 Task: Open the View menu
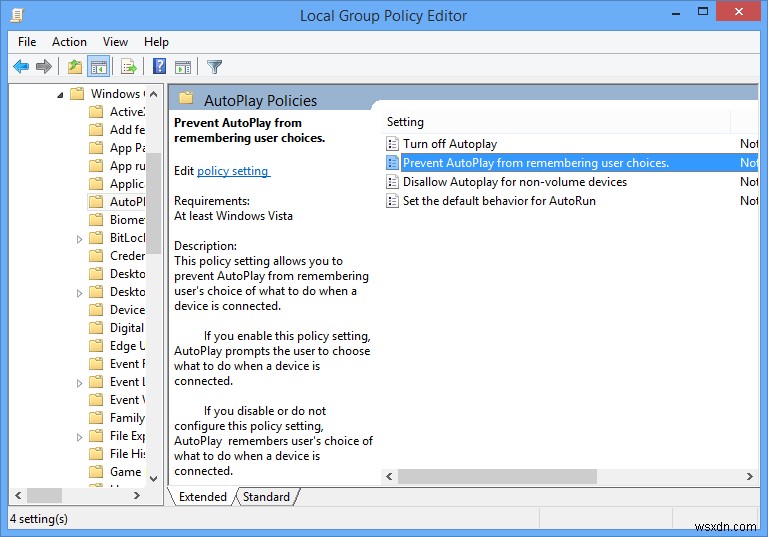[115, 42]
